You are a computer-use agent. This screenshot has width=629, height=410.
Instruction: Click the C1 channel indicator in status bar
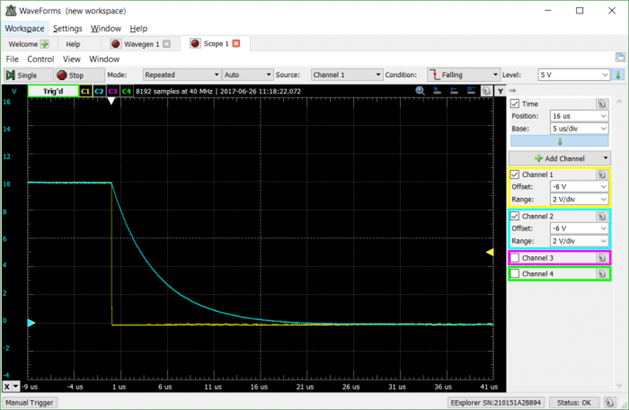click(86, 91)
